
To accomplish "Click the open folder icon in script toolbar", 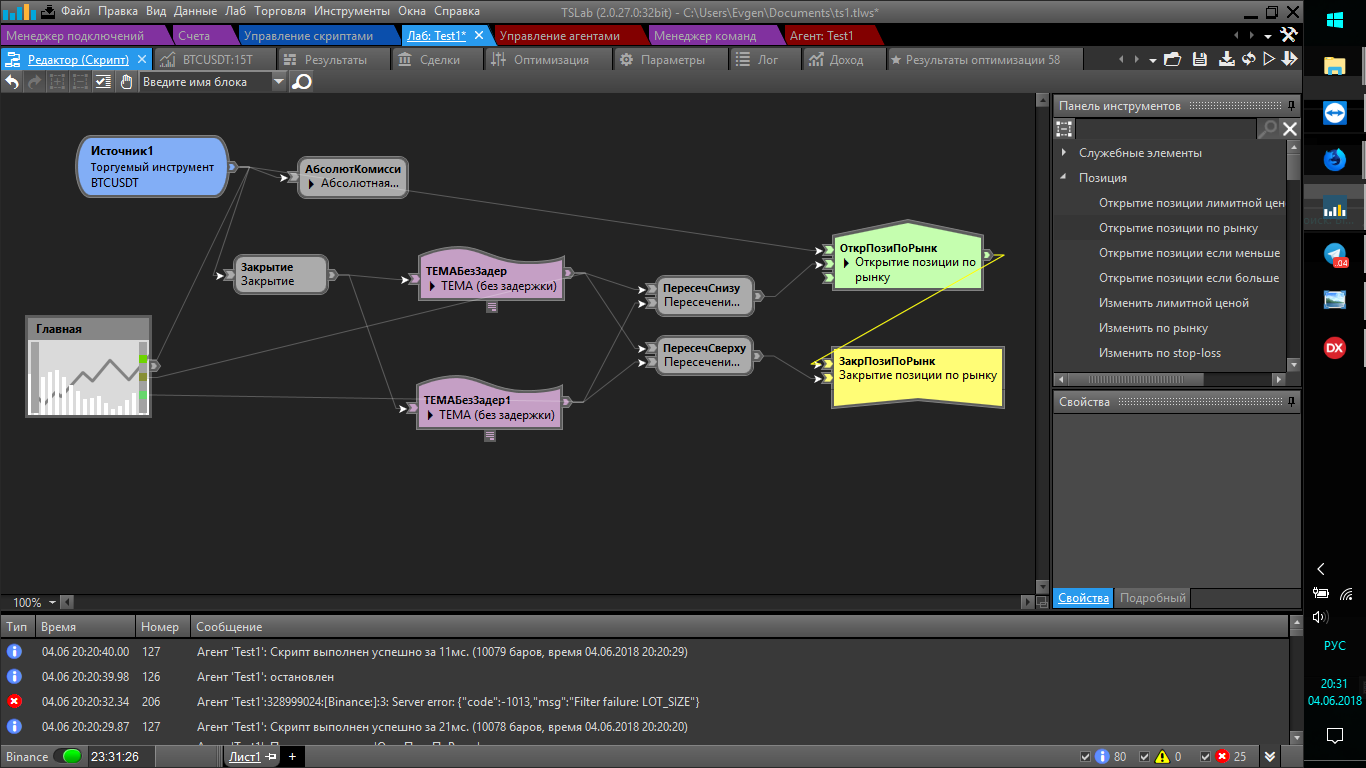I will pyautogui.click(x=1173, y=60).
